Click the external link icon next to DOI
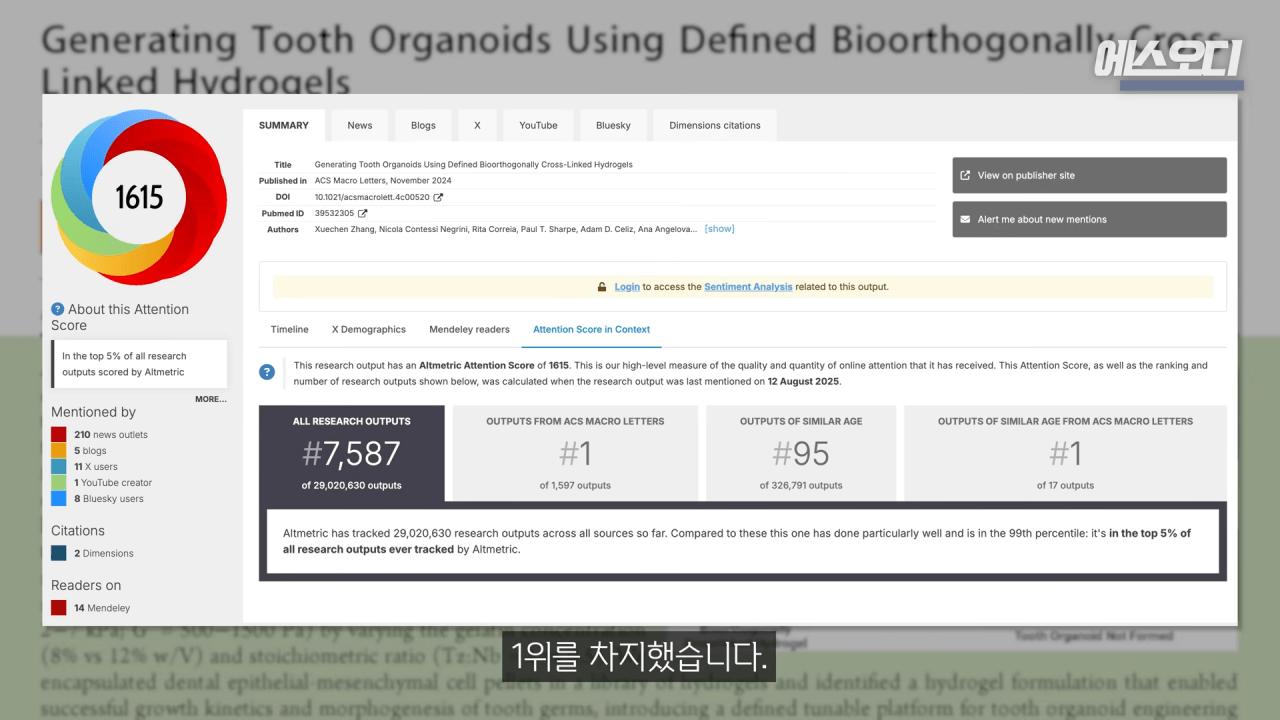The width and height of the screenshot is (1280, 720). 438,197
